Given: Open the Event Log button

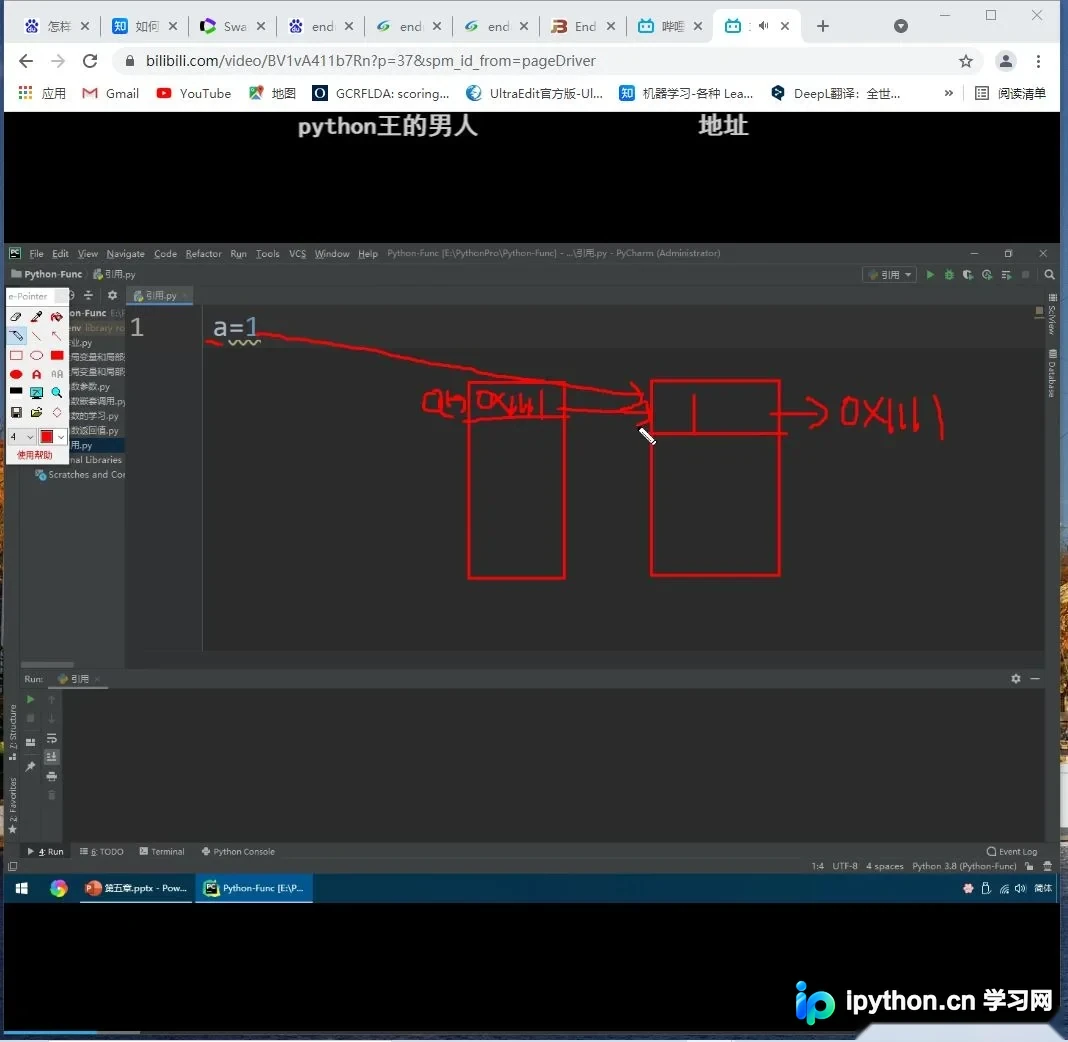Looking at the screenshot, I should (x=1011, y=851).
